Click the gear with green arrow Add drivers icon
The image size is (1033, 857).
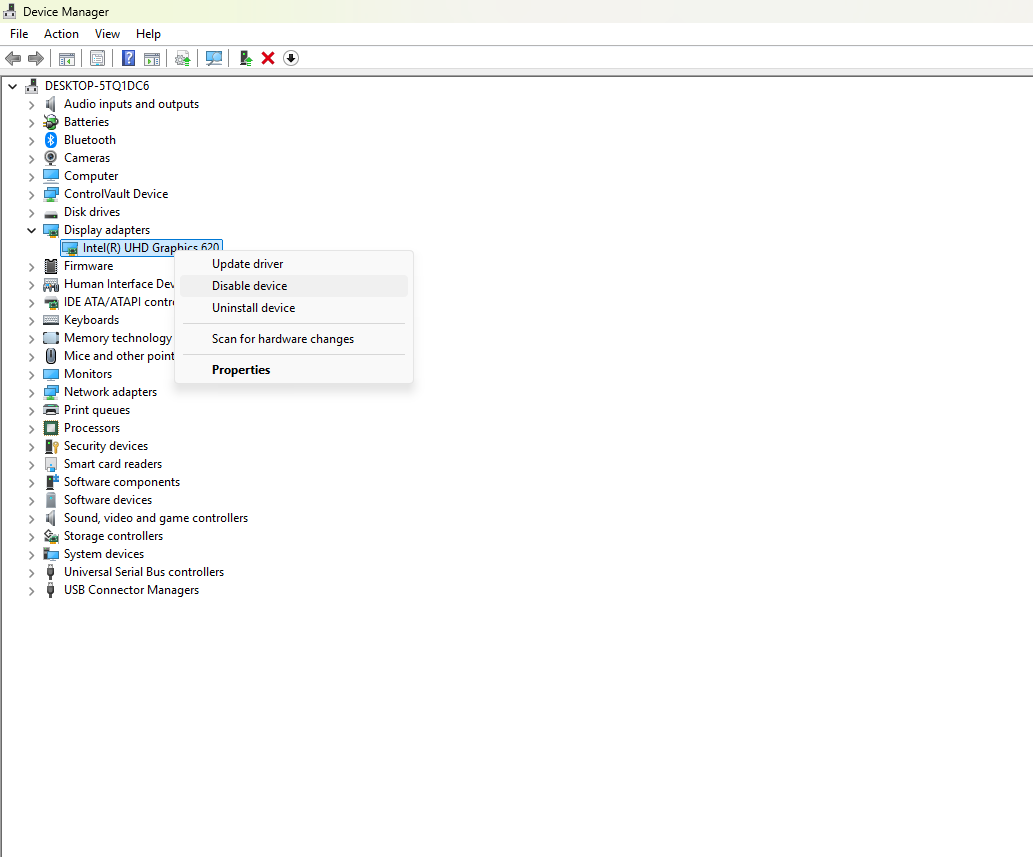coord(182,59)
